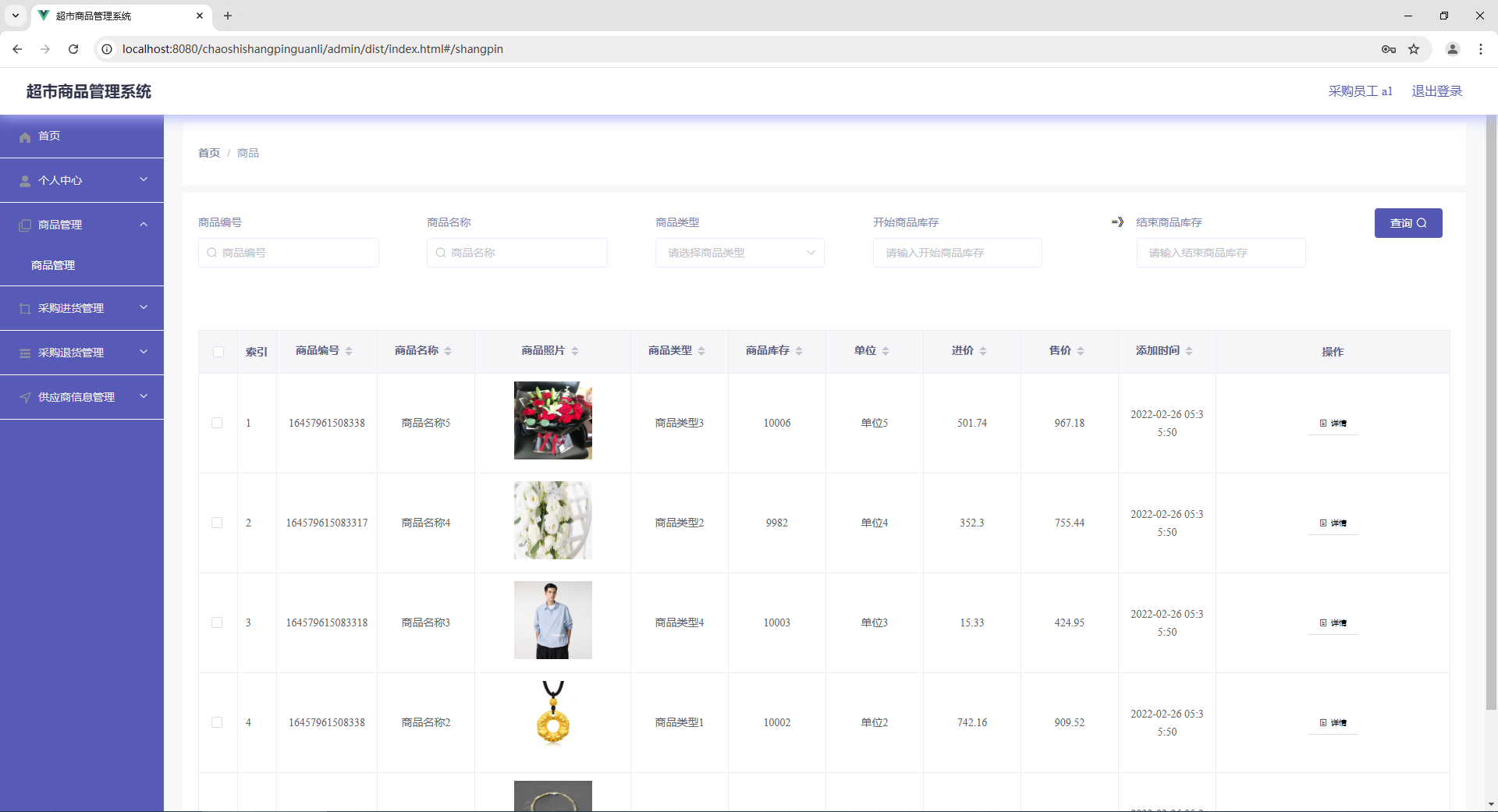Open a new browser tab with plus icon
The height and width of the screenshot is (812, 1498).
click(228, 16)
